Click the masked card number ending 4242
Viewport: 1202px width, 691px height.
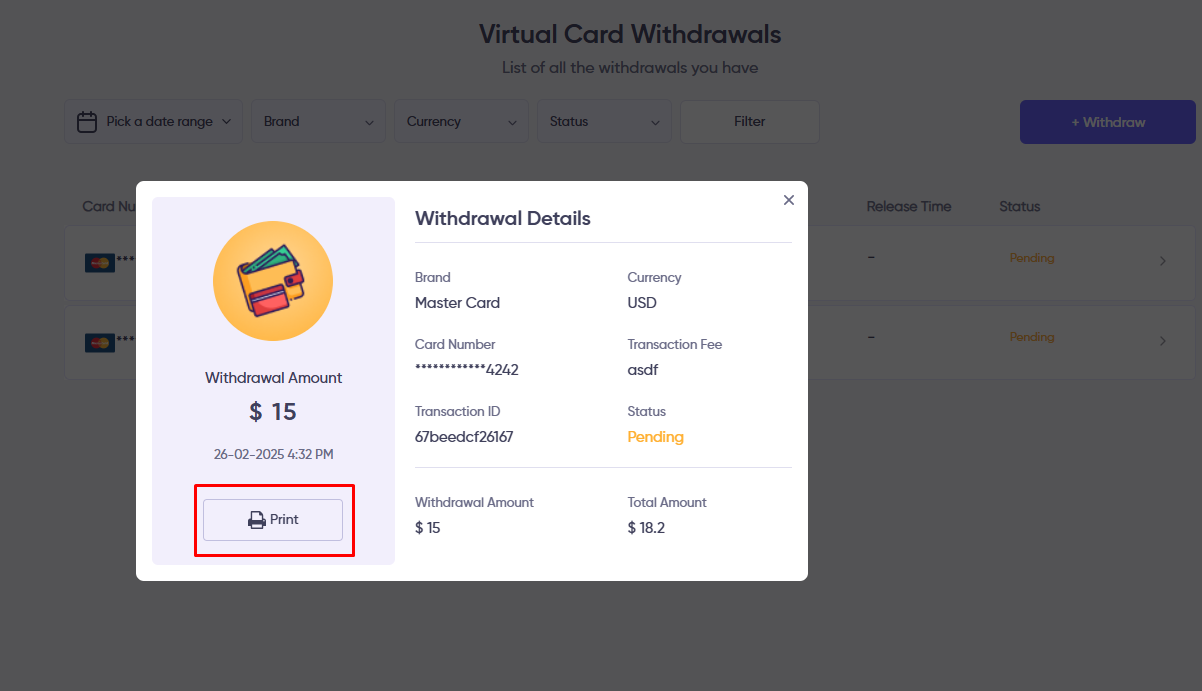tap(466, 370)
